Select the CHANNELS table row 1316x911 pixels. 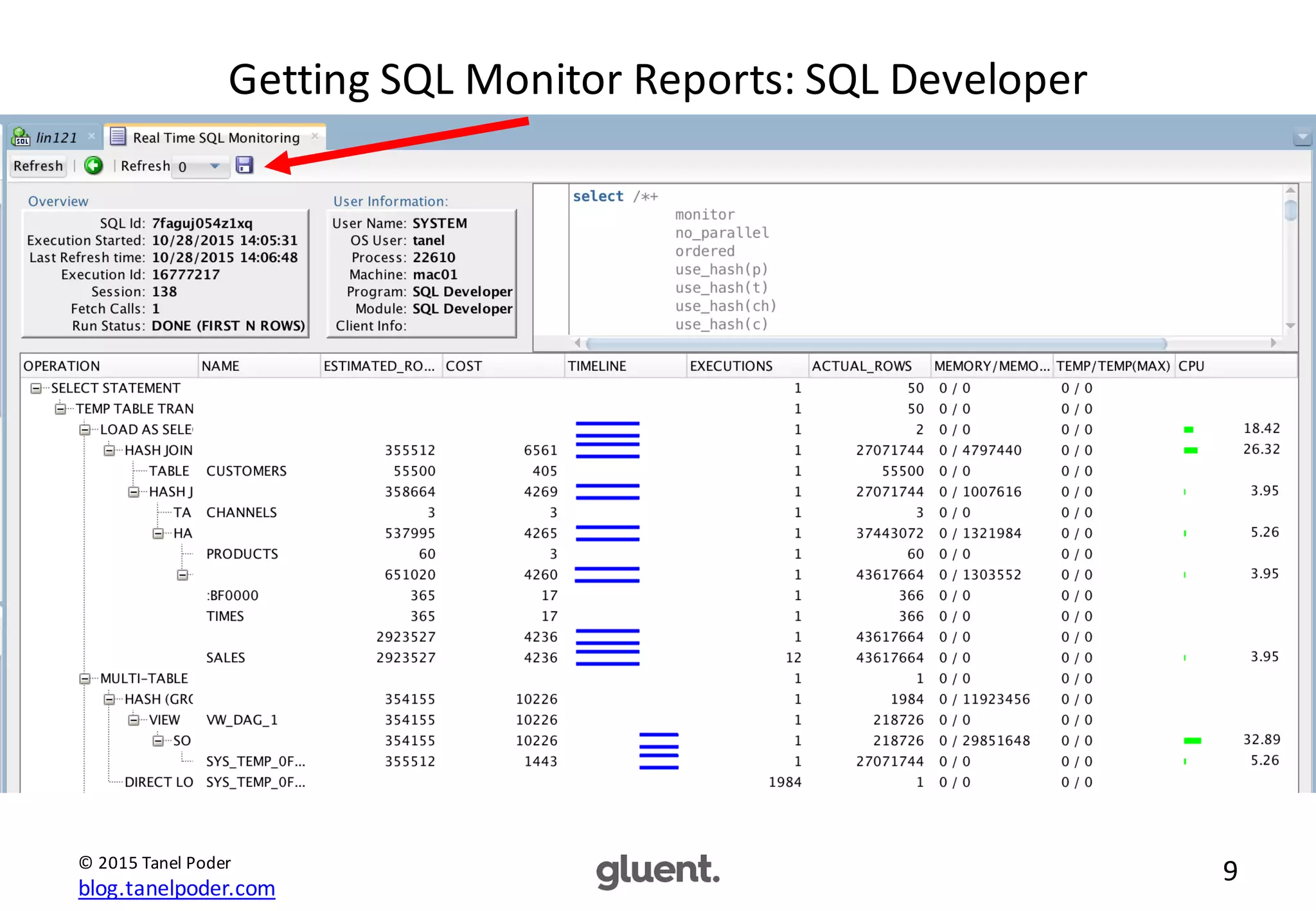point(659,513)
